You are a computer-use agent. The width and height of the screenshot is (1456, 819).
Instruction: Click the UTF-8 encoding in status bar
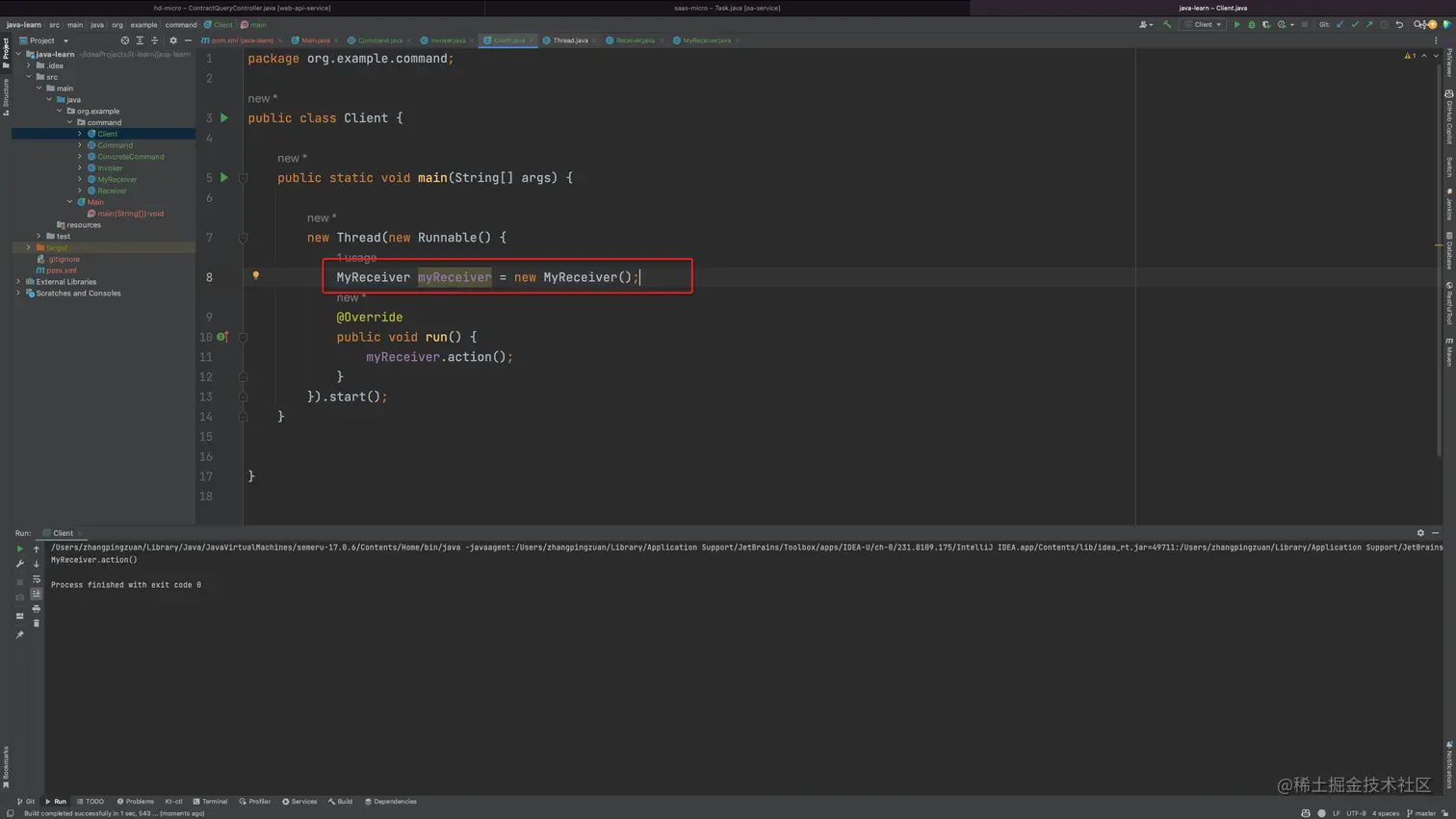coord(1356,813)
